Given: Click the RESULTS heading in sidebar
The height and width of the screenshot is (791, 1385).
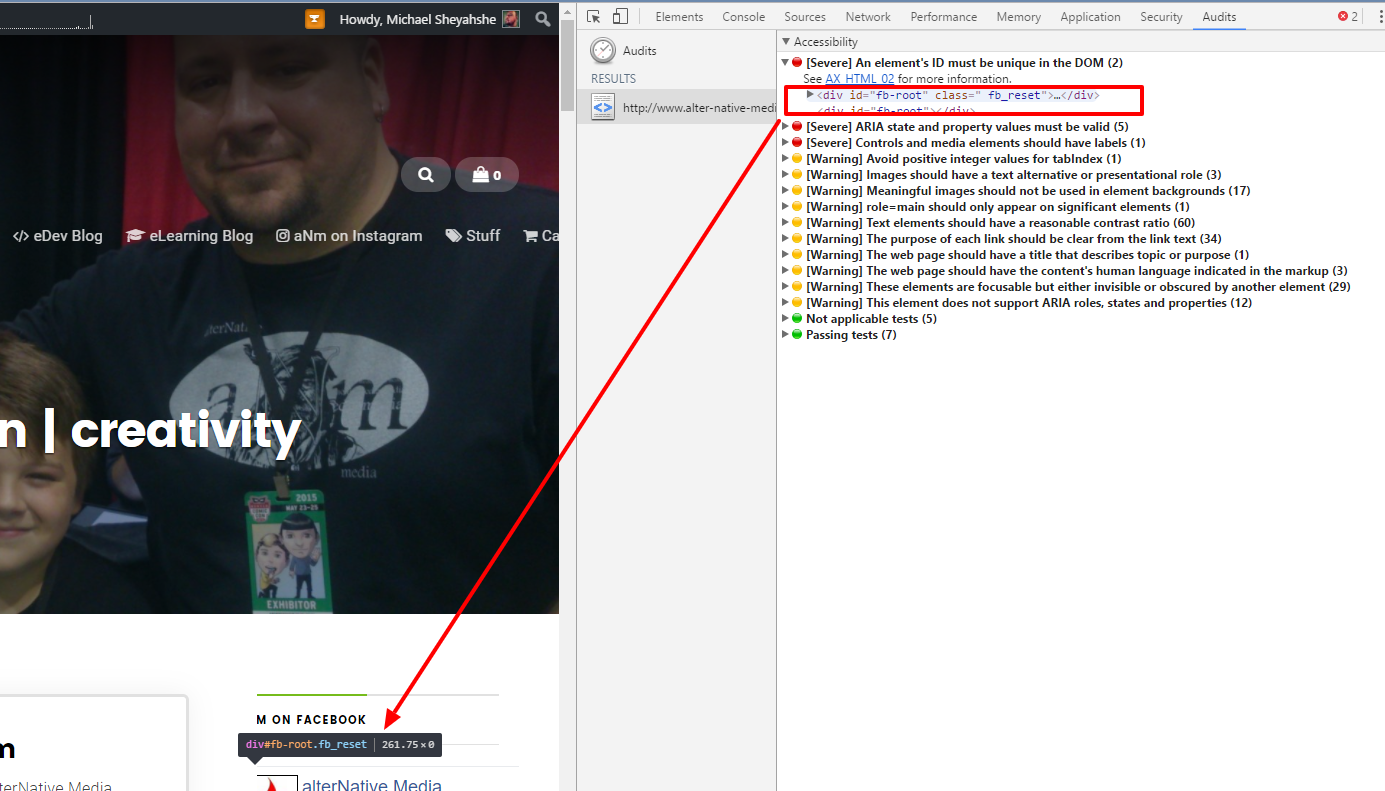Looking at the screenshot, I should click(x=613, y=78).
